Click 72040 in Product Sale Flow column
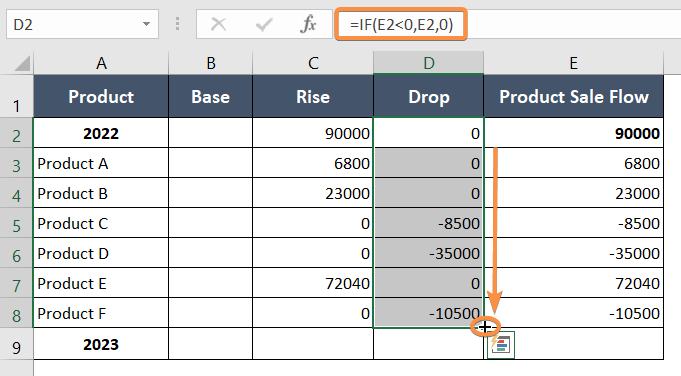Image resolution: width=681 pixels, height=376 pixels. point(574,283)
